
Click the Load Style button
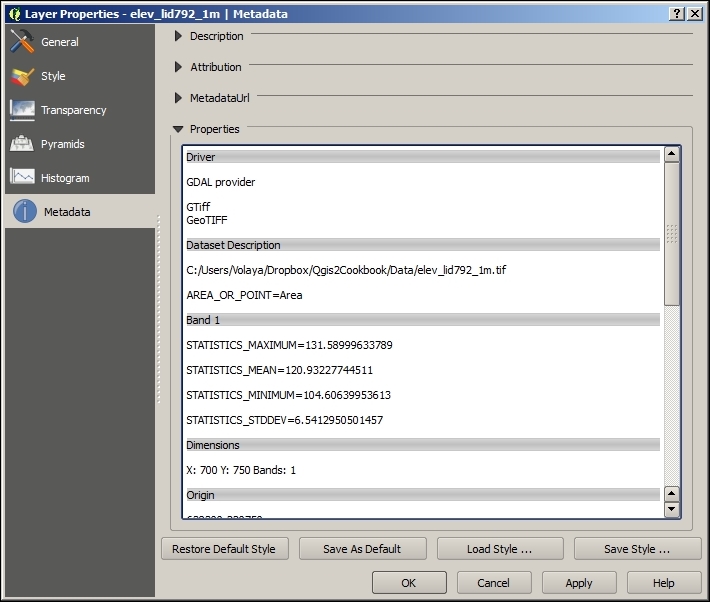tap(499, 549)
